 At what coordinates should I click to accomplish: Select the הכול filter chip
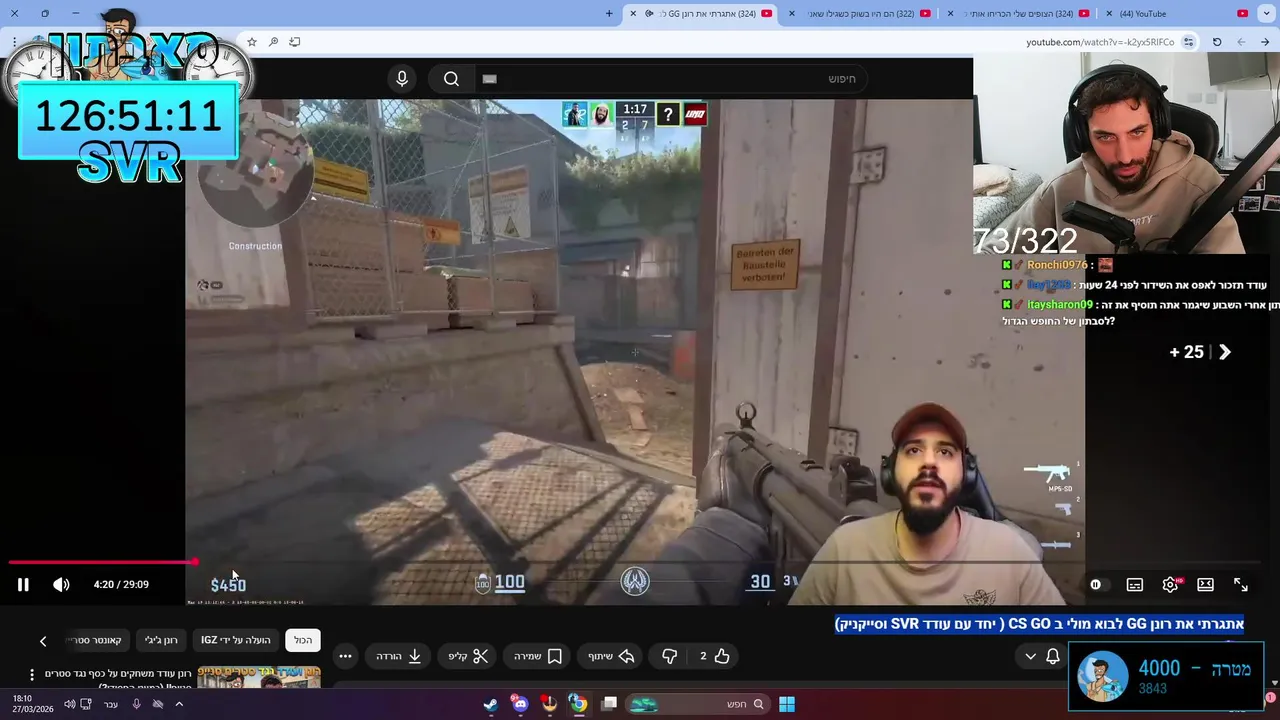[303, 640]
